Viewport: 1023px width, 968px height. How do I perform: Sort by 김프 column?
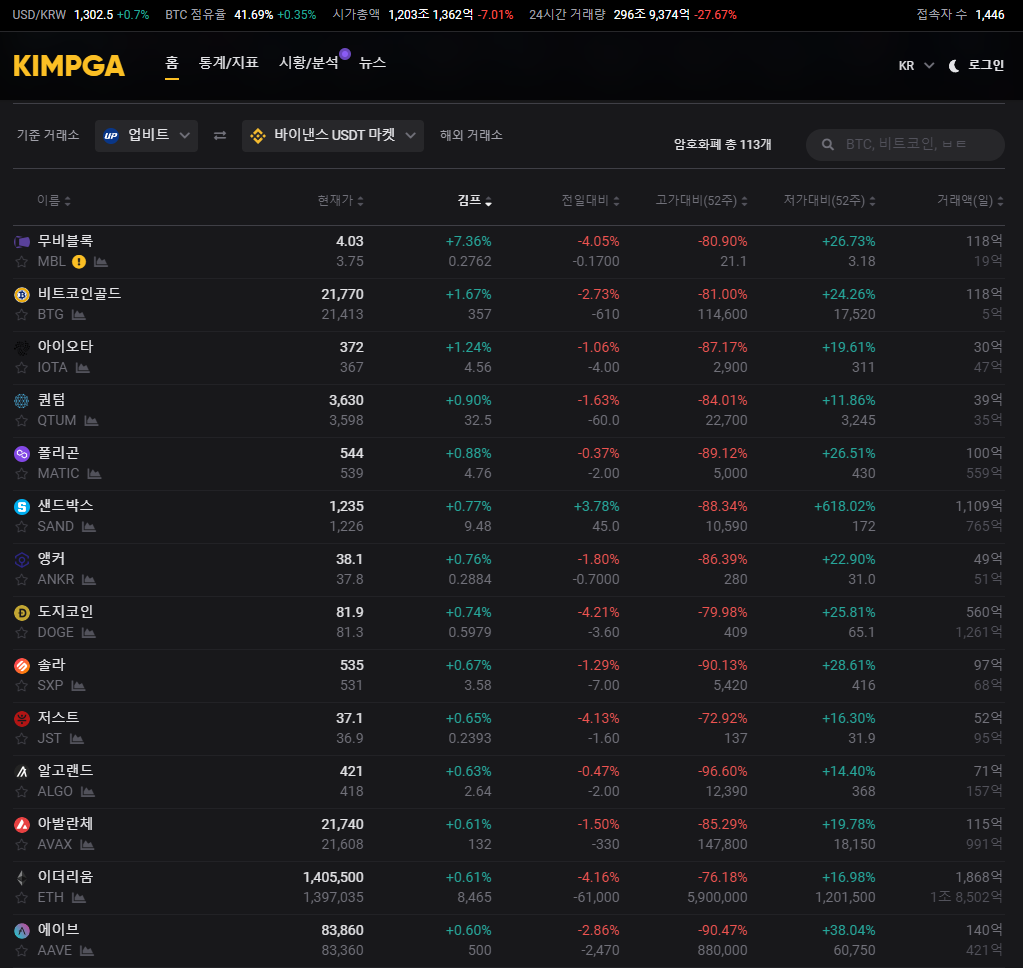(474, 200)
